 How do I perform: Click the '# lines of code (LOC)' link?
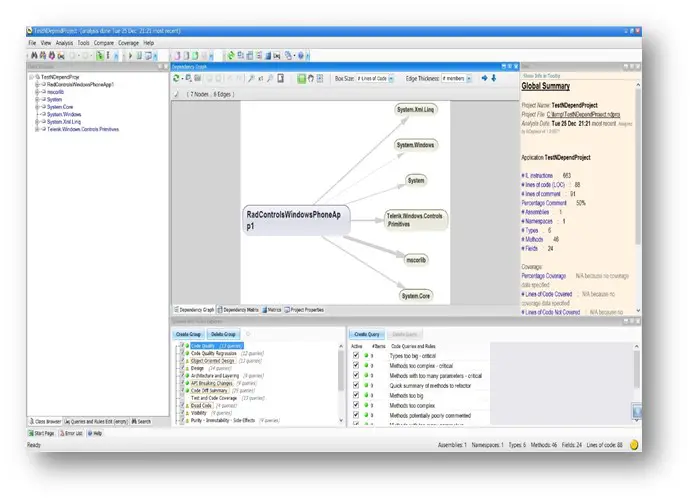543,185
